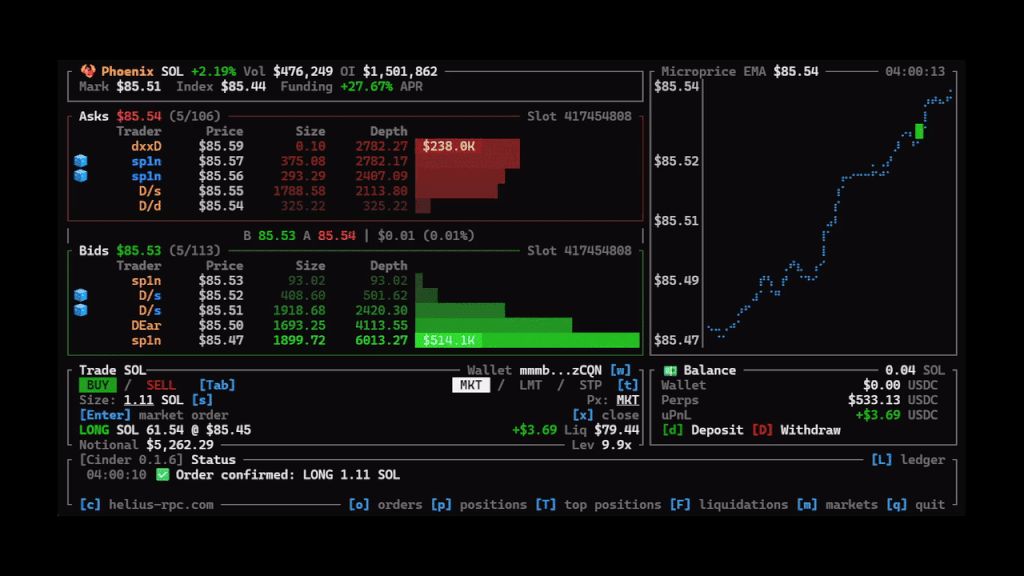Click the cube icon beside sp1n $85.56
The height and width of the screenshot is (576, 1024).
pos(80,176)
